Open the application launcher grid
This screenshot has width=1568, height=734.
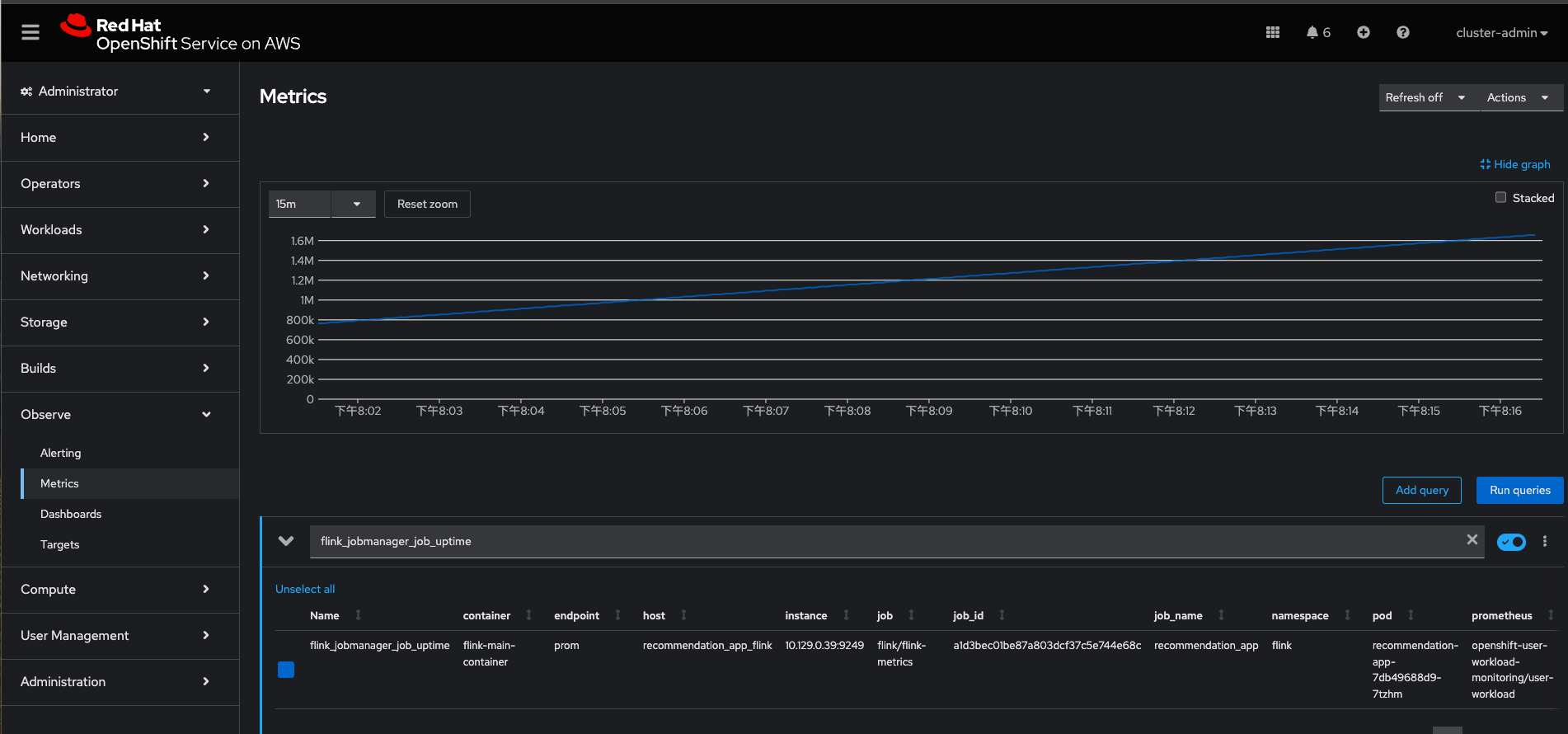(x=1273, y=32)
